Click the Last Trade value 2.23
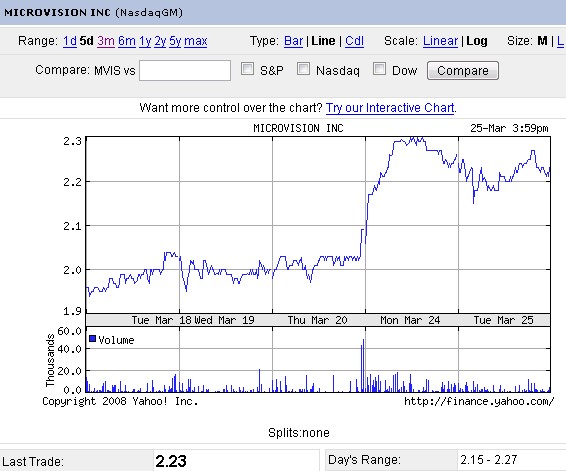Image resolution: width=566 pixels, height=471 pixels. pos(171,461)
